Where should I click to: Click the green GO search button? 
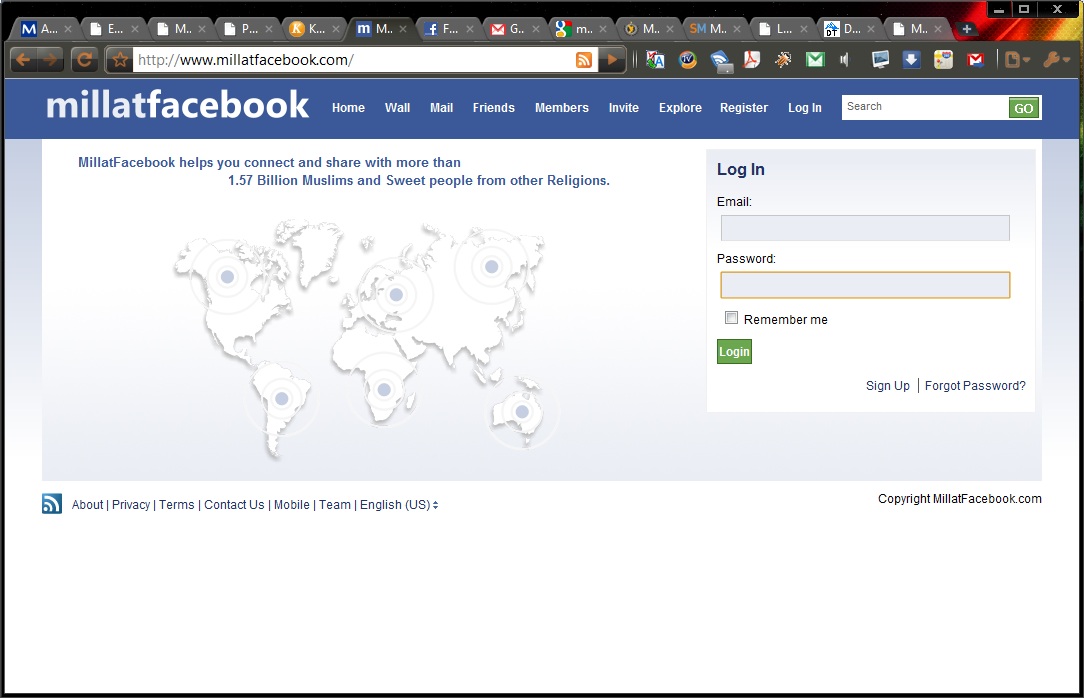(x=1023, y=108)
